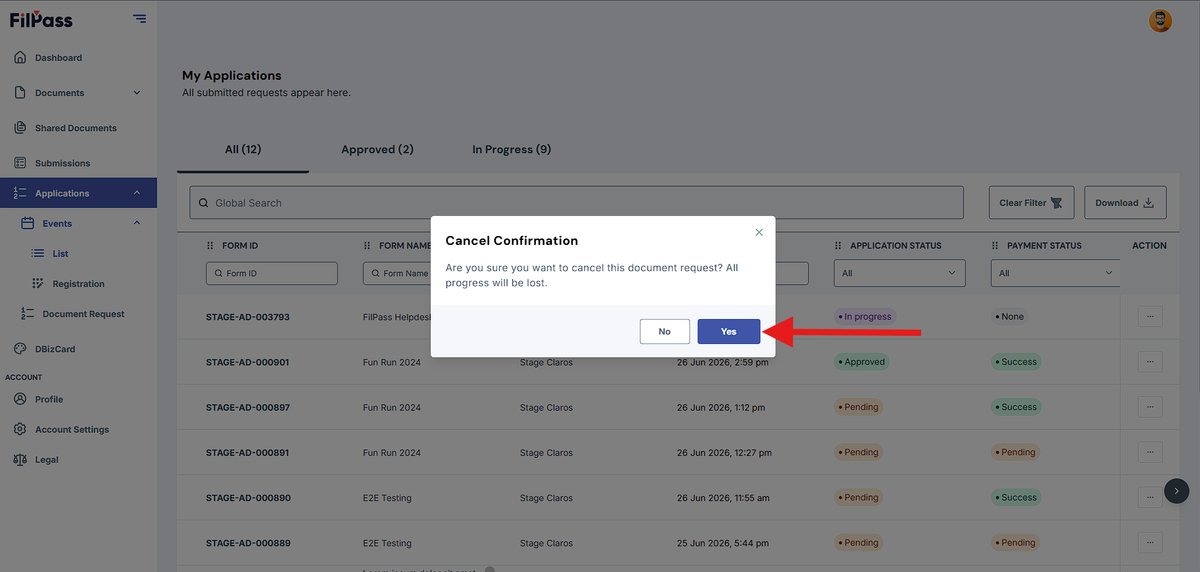Click the STAGE-AD-000889 form ID
Image resolution: width=1200 pixels, height=572 pixels.
(248, 543)
